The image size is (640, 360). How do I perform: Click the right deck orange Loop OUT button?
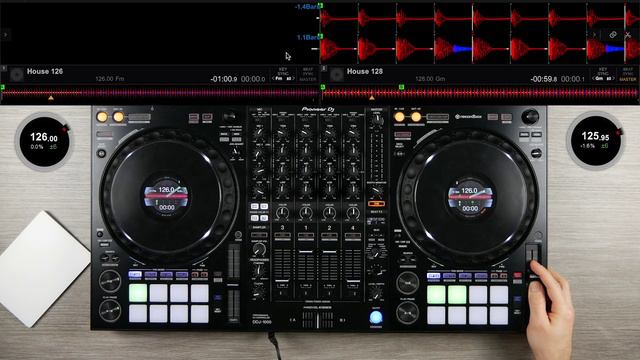click(416, 117)
